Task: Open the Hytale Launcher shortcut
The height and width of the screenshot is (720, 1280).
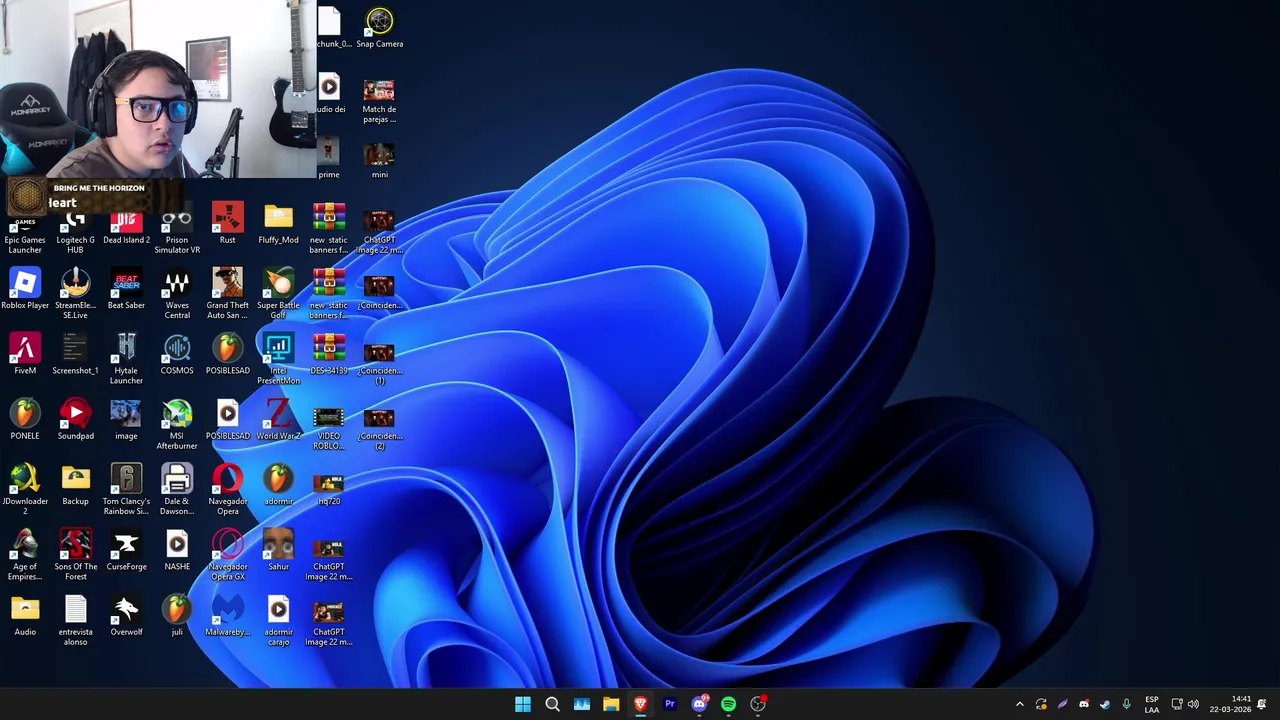Action: point(126,359)
